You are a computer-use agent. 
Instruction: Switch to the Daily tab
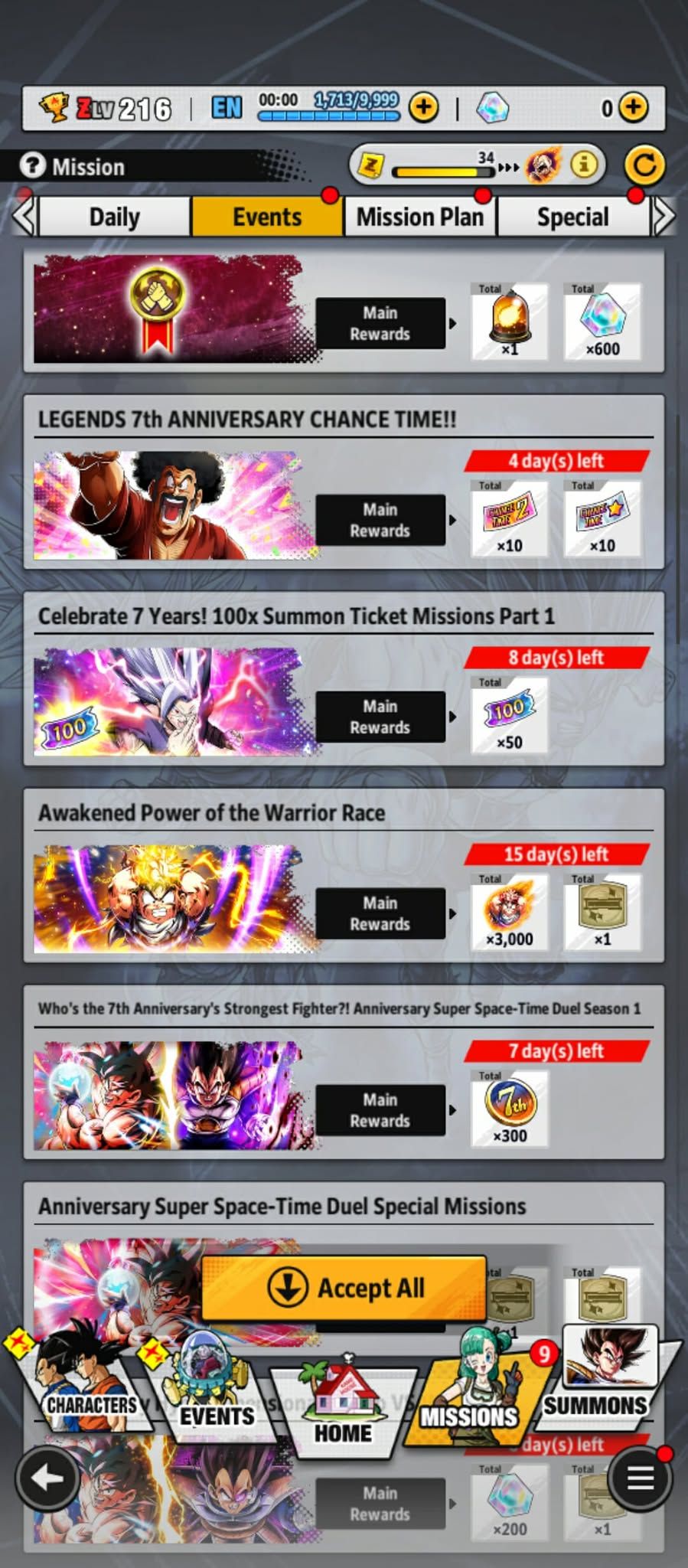tap(114, 217)
